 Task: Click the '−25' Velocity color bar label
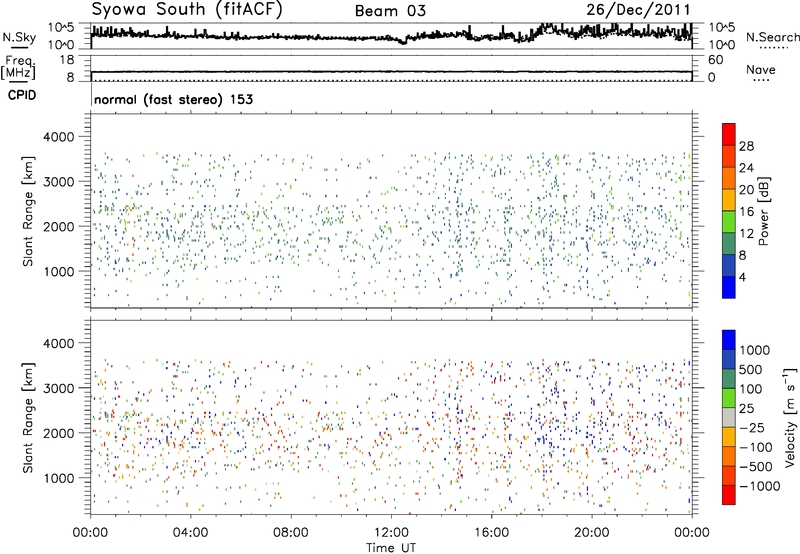[752, 427]
